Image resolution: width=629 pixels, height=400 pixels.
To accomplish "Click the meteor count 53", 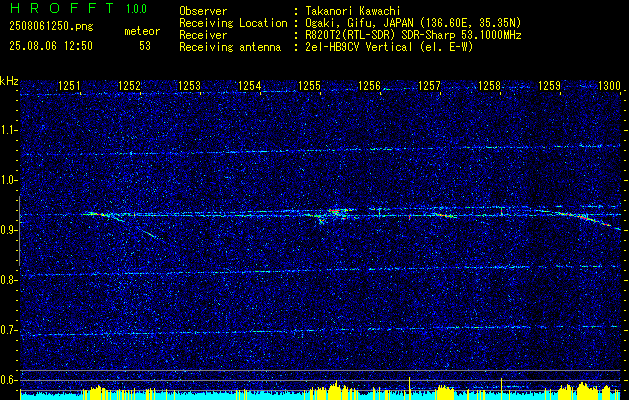I will tap(145, 46).
